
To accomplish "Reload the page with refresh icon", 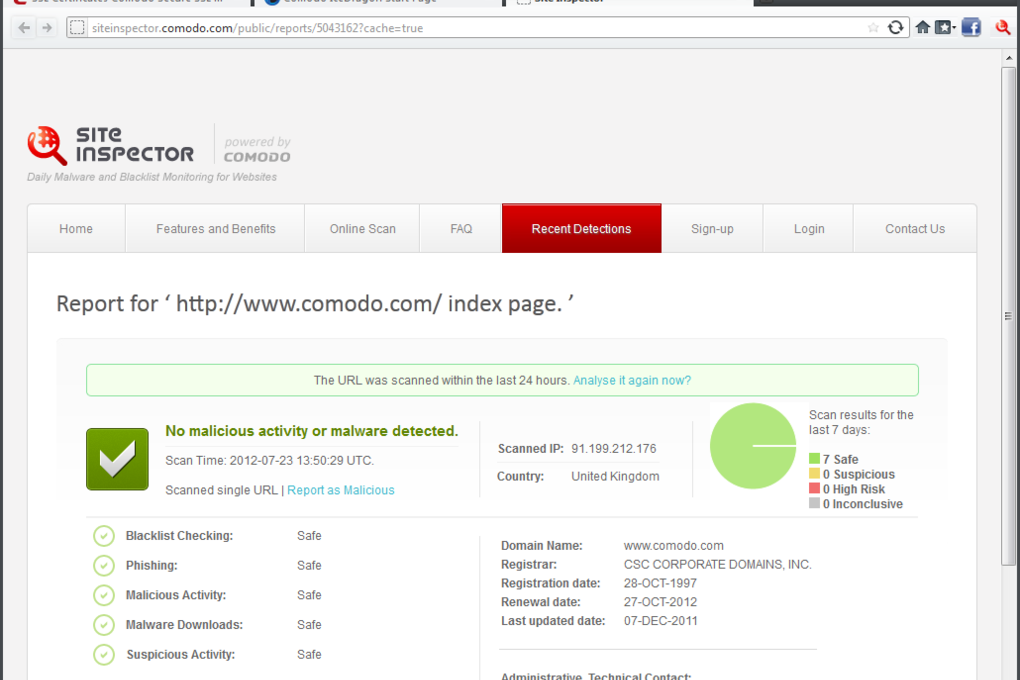I will [x=896, y=27].
